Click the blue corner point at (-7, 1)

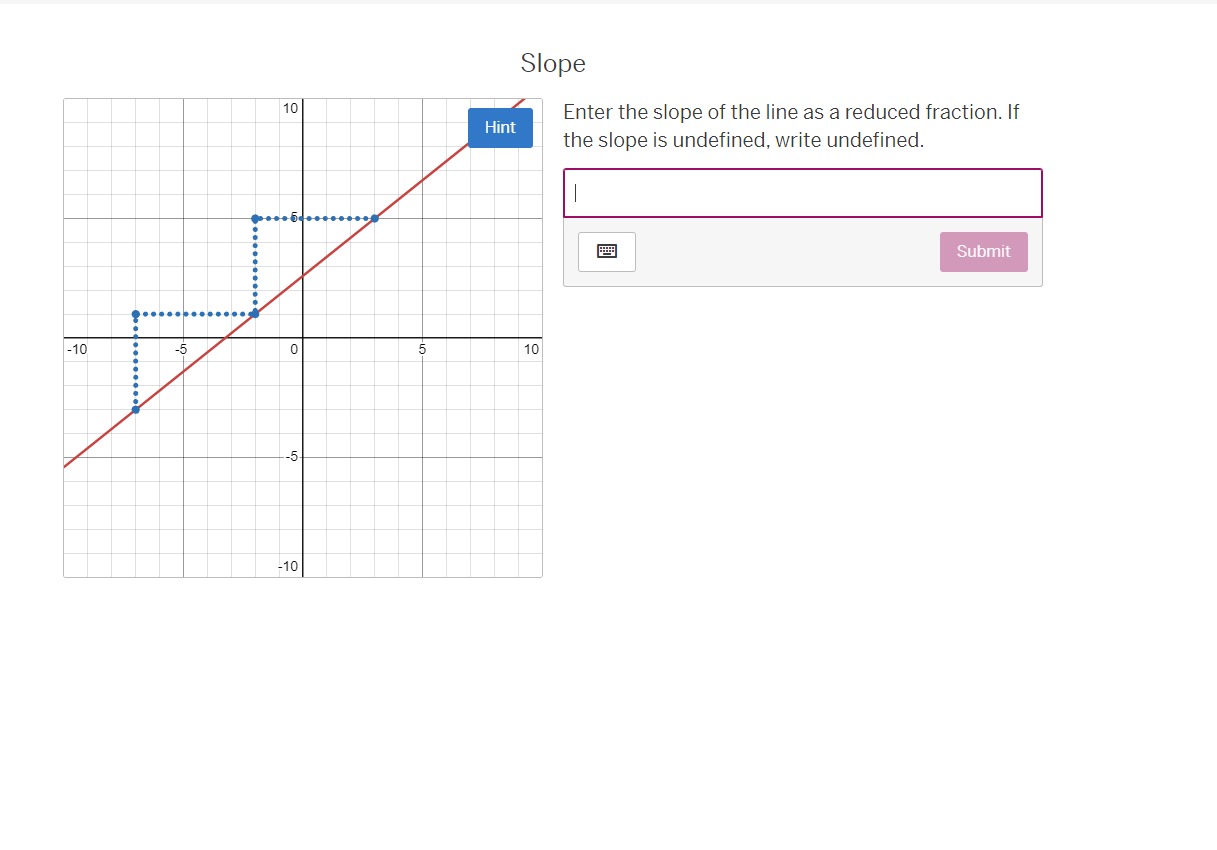pos(136,314)
